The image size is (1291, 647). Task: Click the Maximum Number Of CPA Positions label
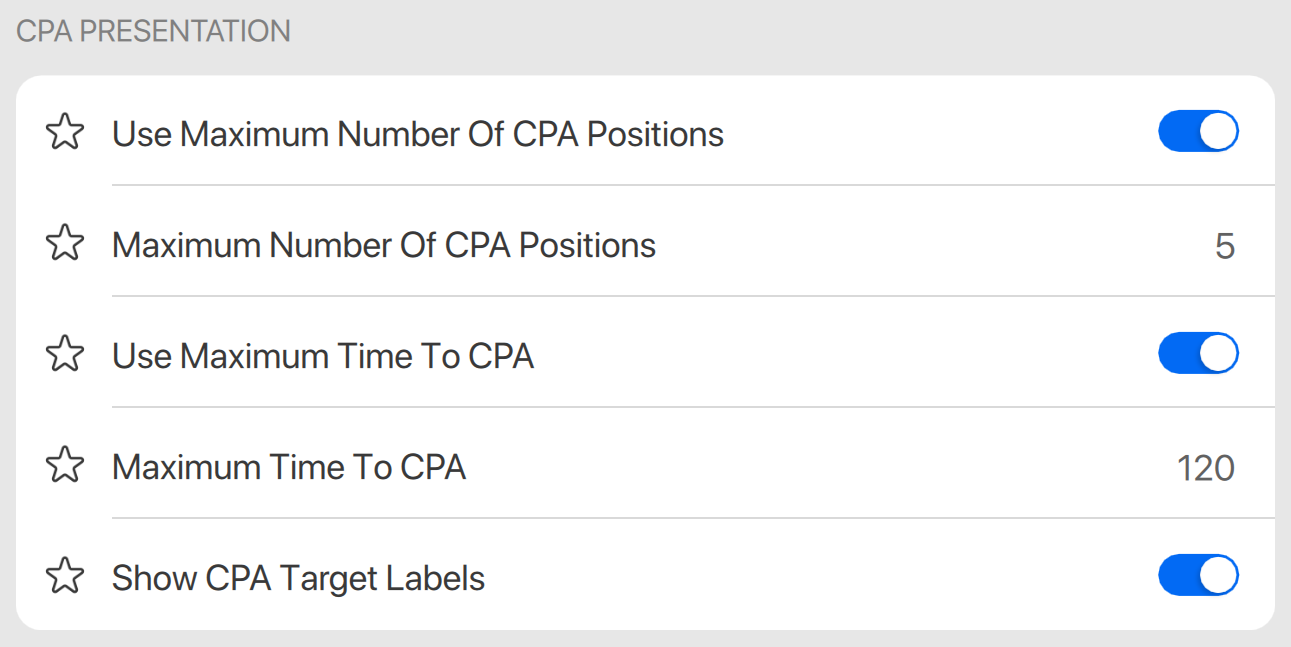coord(383,245)
